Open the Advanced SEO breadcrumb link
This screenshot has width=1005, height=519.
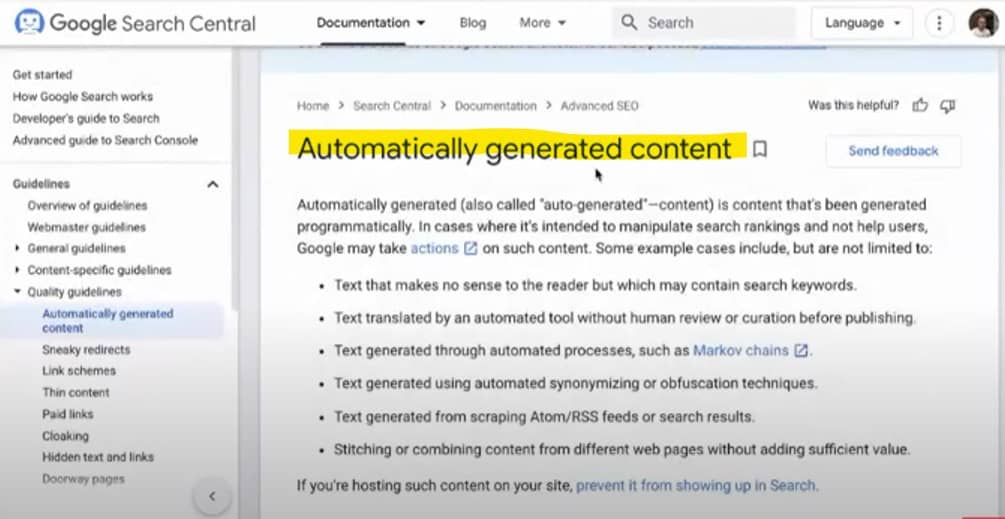pyautogui.click(x=599, y=106)
